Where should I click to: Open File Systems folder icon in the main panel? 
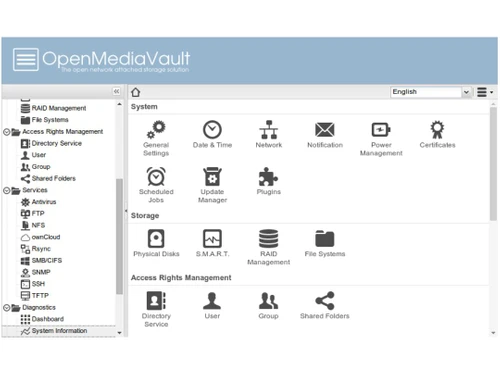(325, 243)
